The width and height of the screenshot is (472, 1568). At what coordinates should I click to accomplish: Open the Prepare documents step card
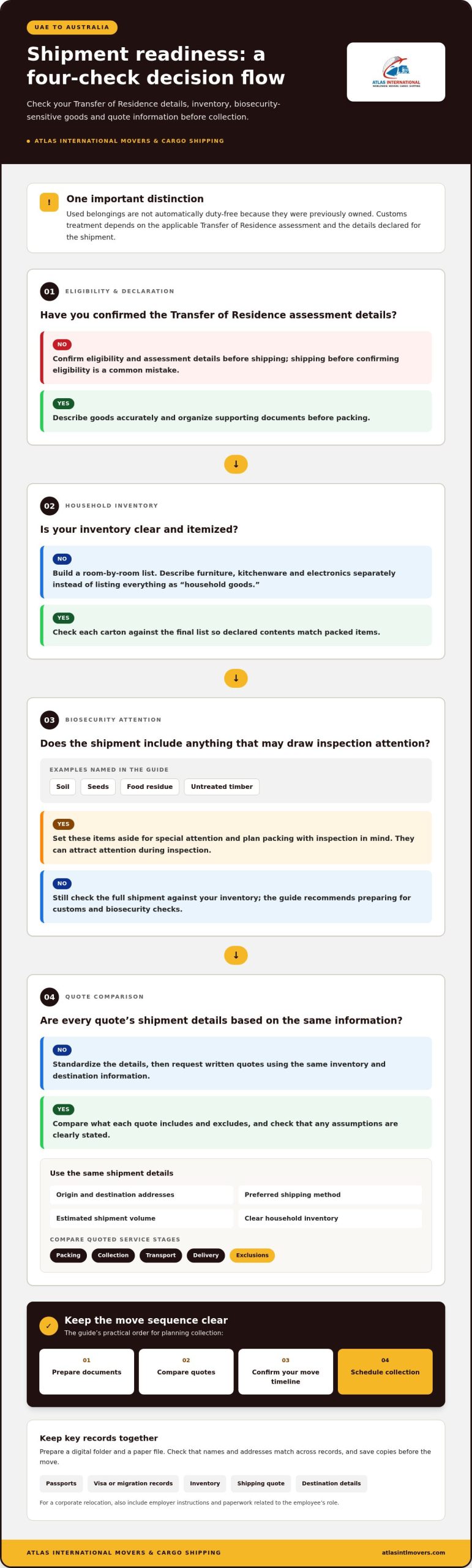[x=87, y=1371]
